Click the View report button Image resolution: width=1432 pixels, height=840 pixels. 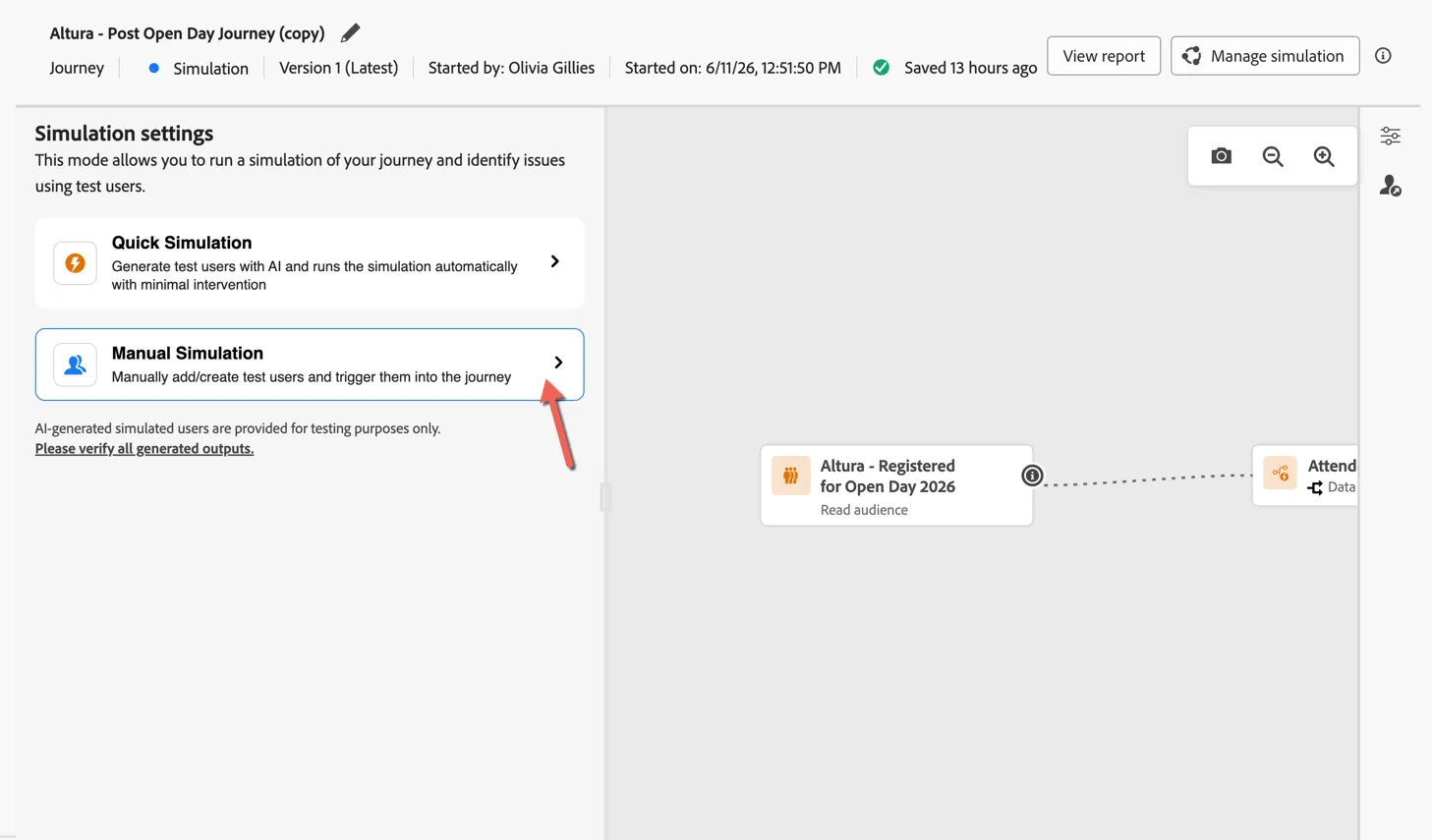tap(1104, 56)
